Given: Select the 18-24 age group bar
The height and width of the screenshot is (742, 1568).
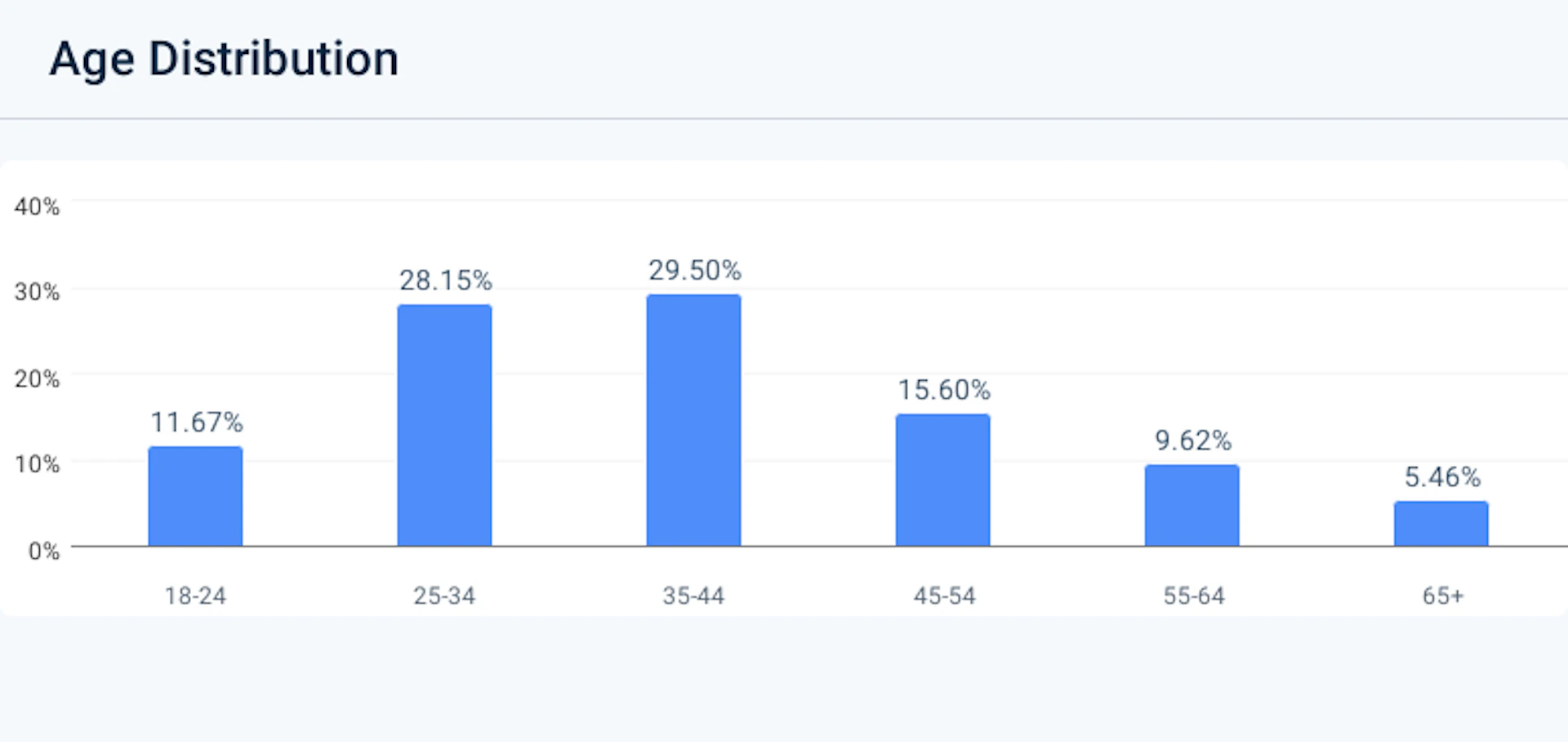Looking at the screenshot, I should click(195, 496).
